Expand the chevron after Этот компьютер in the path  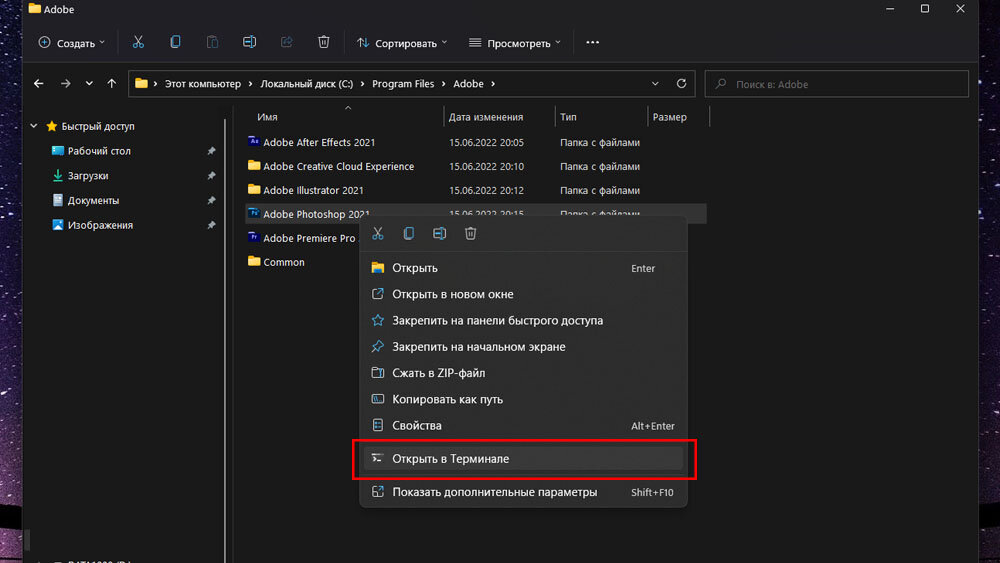tap(251, 84)
